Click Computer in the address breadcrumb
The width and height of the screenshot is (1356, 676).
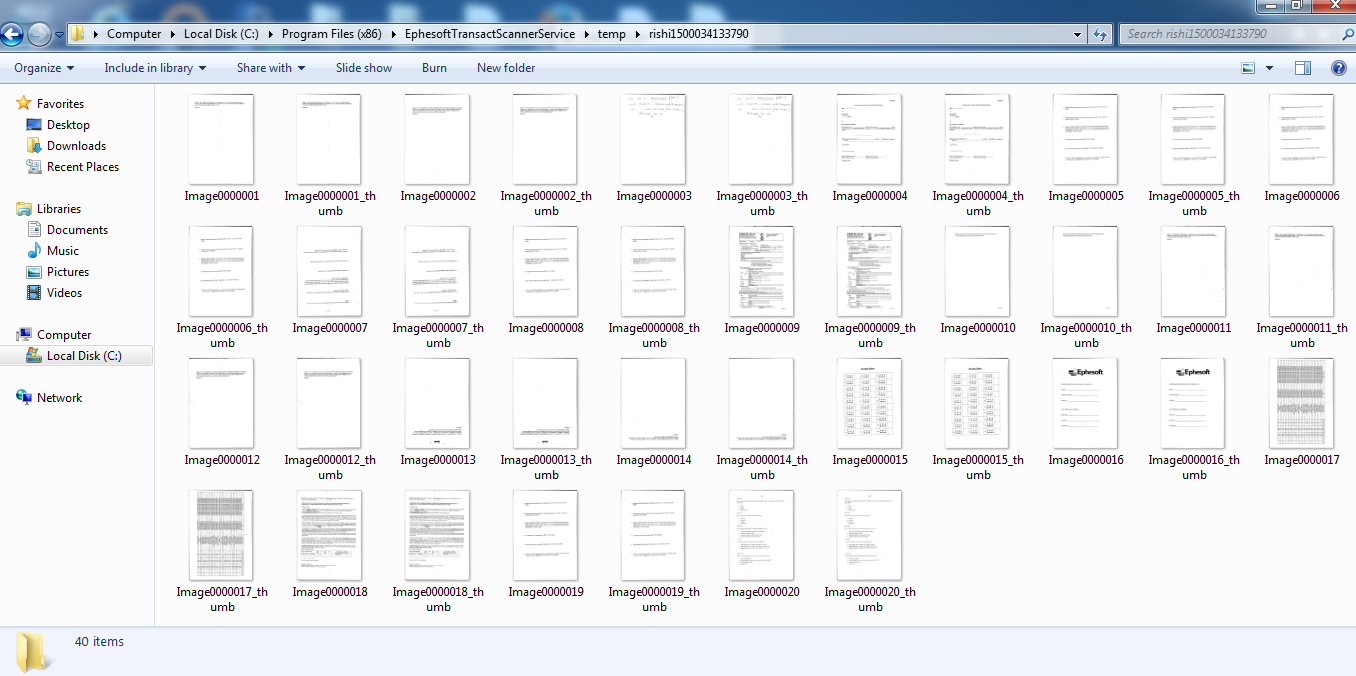pos(134,34)
